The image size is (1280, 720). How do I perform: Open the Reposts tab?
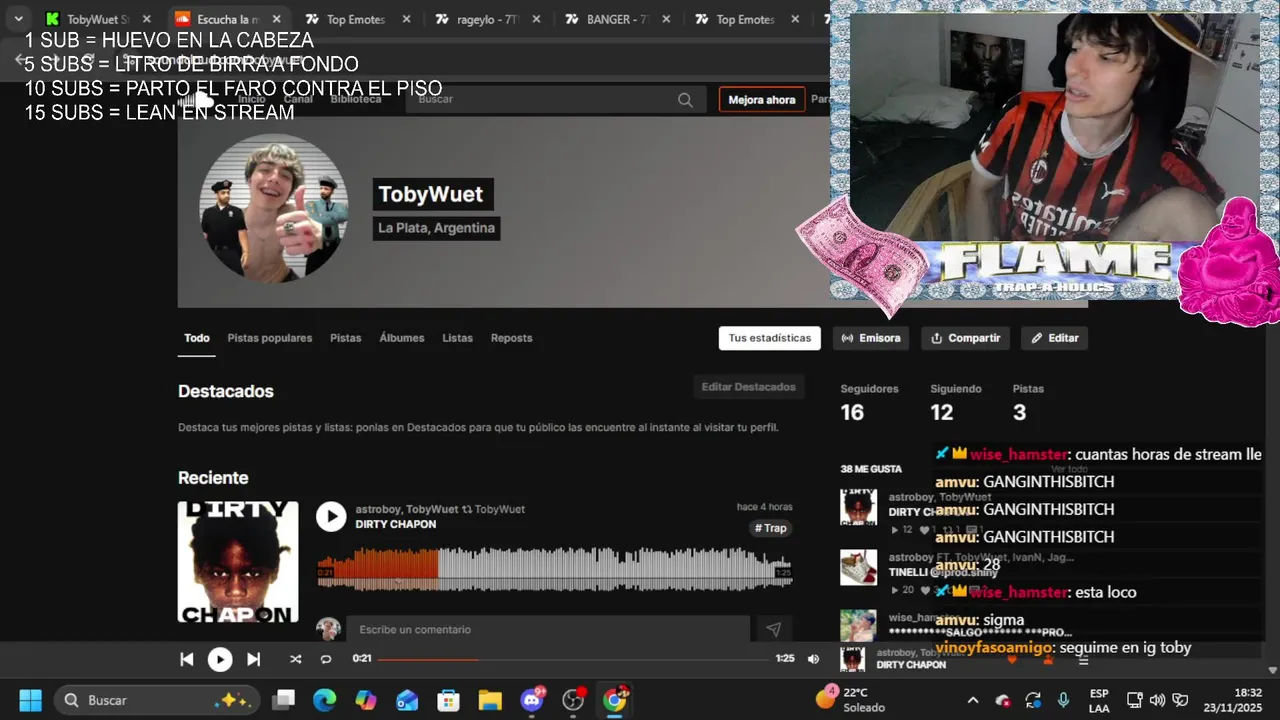pos(511,338)
